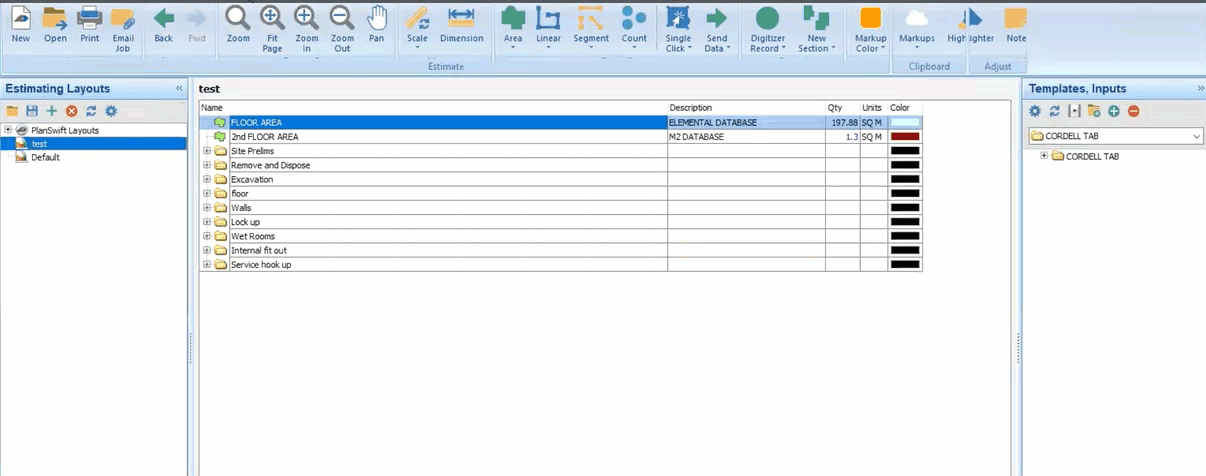Click the column splitter icon in Templates panel
This screenshot has width=1206, height=476.
pyautogui.click(x=1074, y=111)
